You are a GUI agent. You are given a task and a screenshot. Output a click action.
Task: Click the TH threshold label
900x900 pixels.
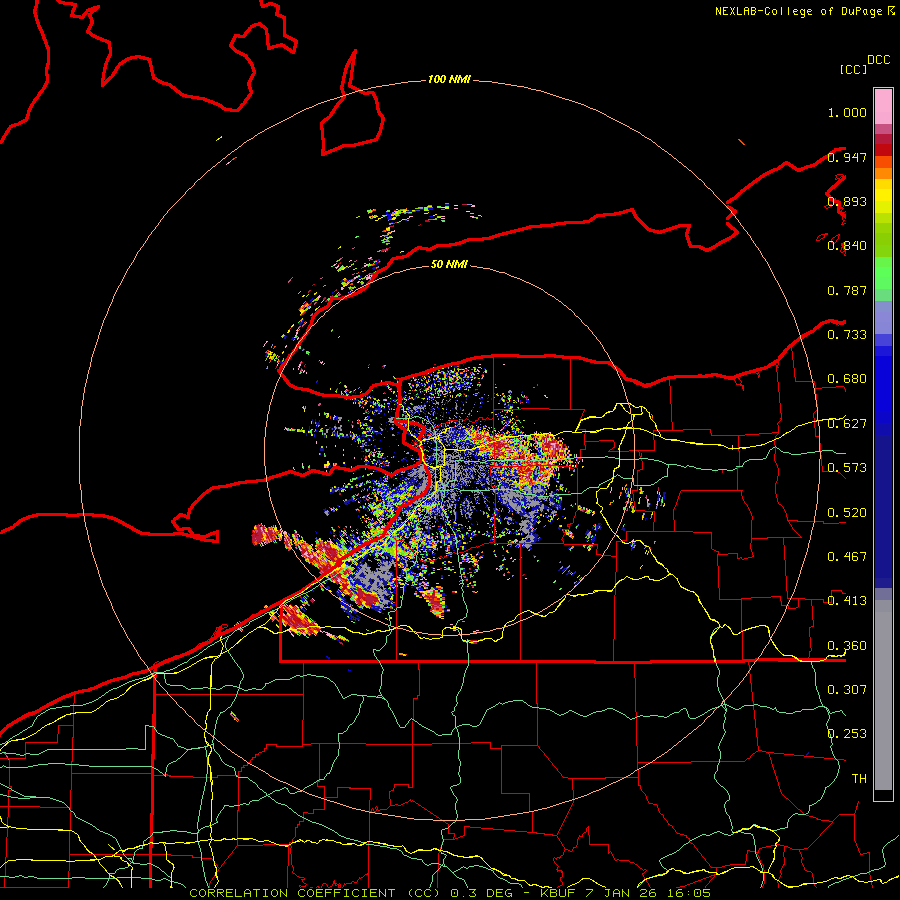coord(859,779)
